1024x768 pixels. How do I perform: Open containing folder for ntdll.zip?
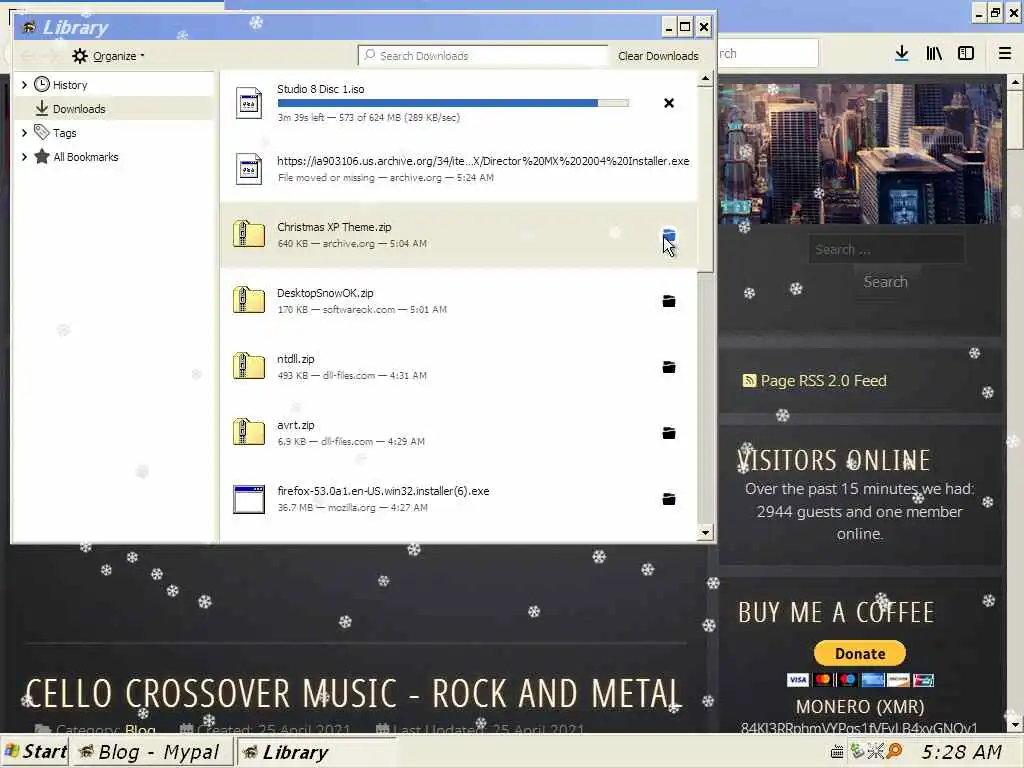coord(669,367)
